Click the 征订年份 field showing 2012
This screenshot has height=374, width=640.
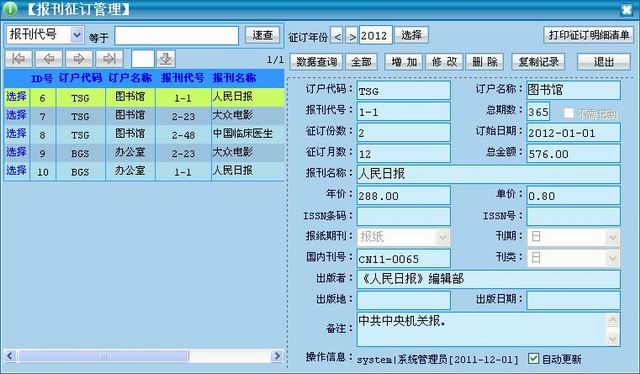pos(376,36)
